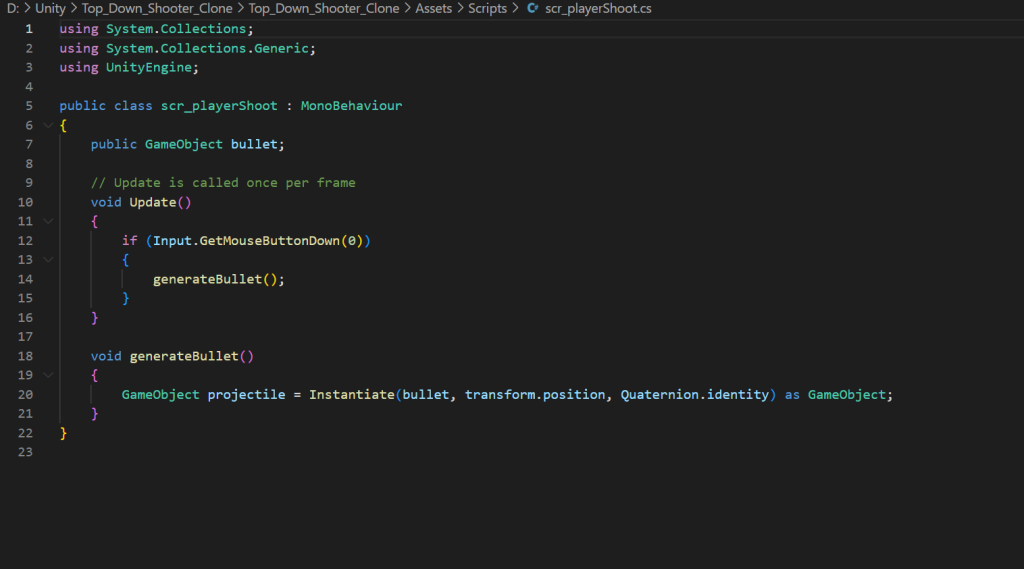
Task: Fold generateBullet body with line 19 chevron
Action: tap(47, 375)
